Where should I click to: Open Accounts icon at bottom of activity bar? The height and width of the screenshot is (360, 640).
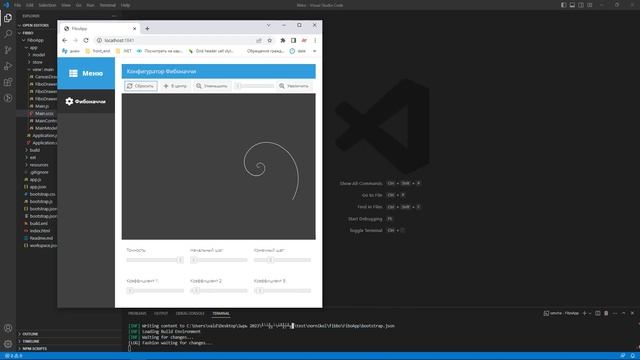tap(8, 328)
